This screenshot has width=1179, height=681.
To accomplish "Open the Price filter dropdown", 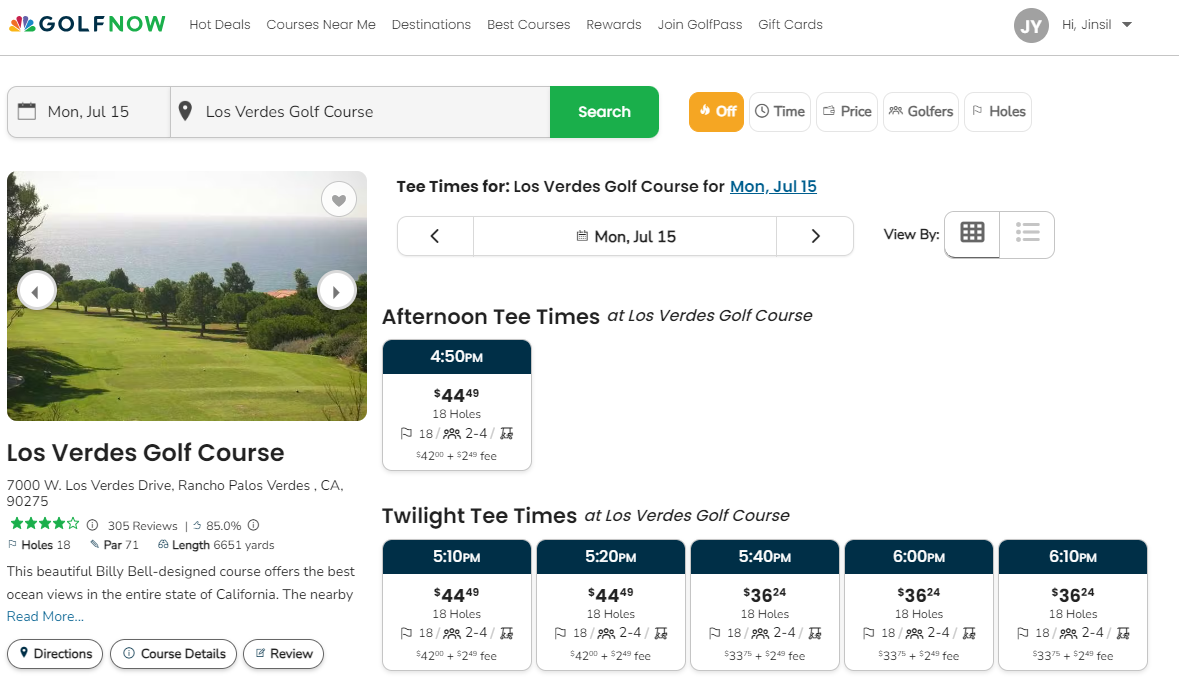I will (847, 112).
